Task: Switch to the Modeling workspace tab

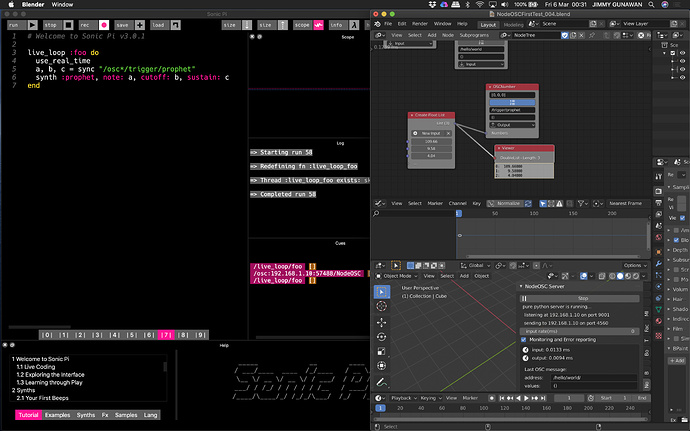Action: point(514,25)
